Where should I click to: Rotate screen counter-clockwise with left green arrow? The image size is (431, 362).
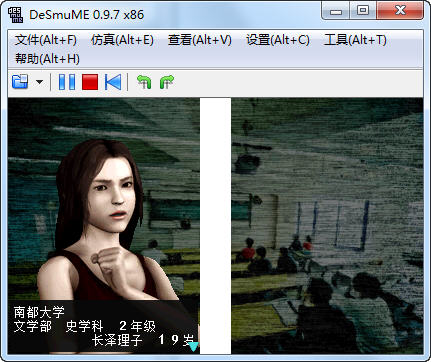144,82
